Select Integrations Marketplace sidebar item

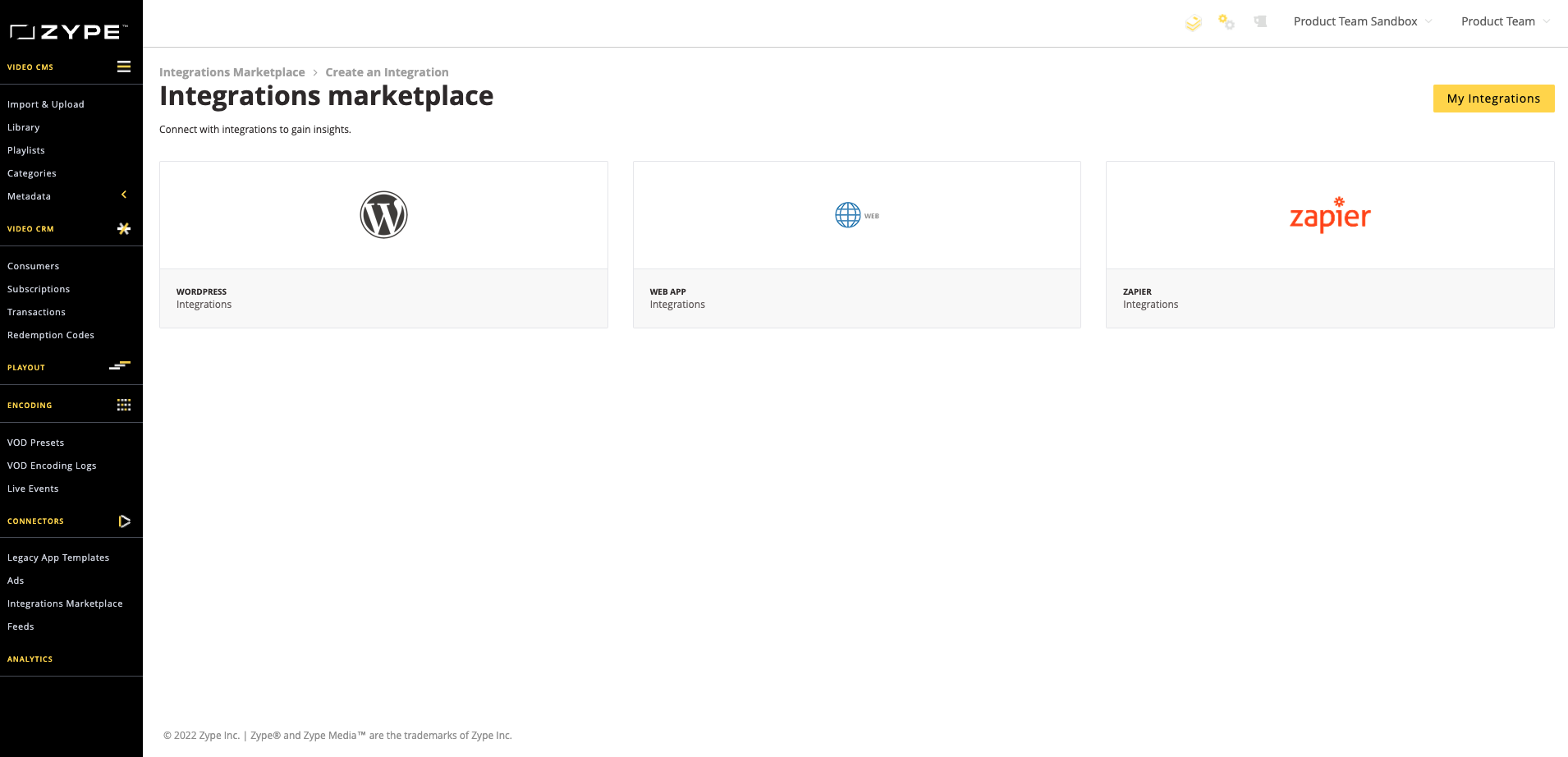65,603
